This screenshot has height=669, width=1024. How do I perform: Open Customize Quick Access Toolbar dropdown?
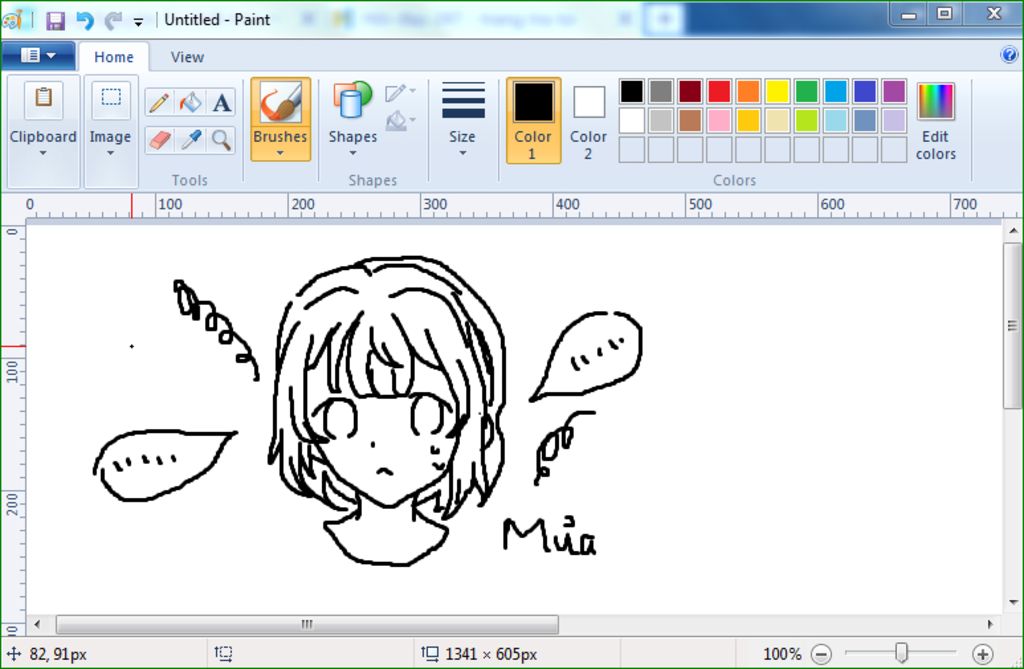pyautogui.click(x=138, y=22)
